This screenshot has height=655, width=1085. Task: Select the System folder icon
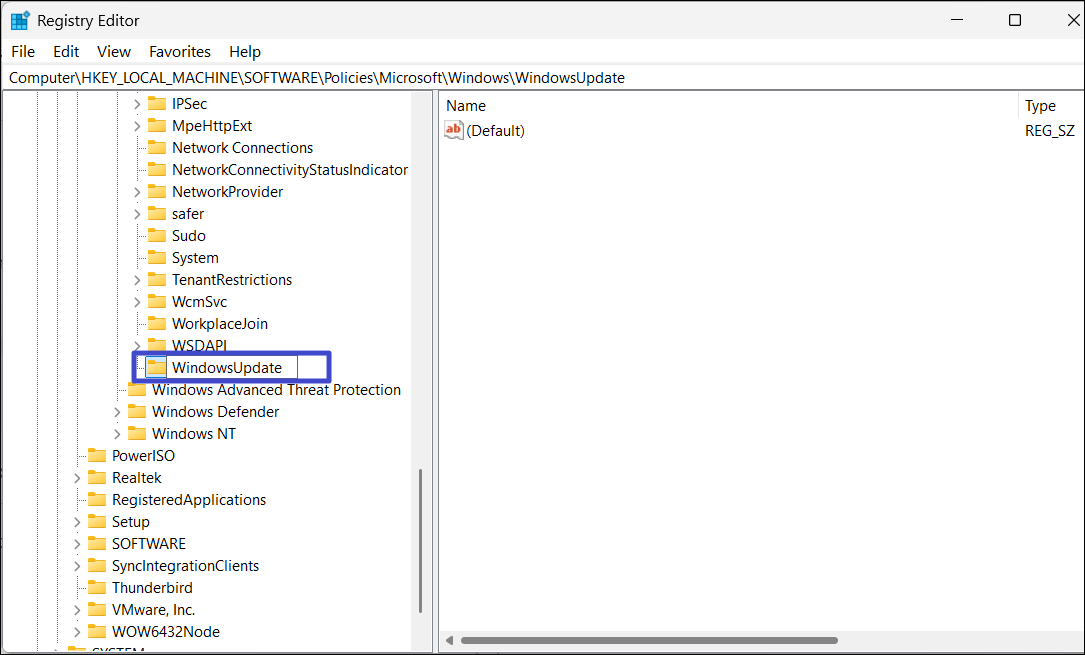(x=157, y=257)
